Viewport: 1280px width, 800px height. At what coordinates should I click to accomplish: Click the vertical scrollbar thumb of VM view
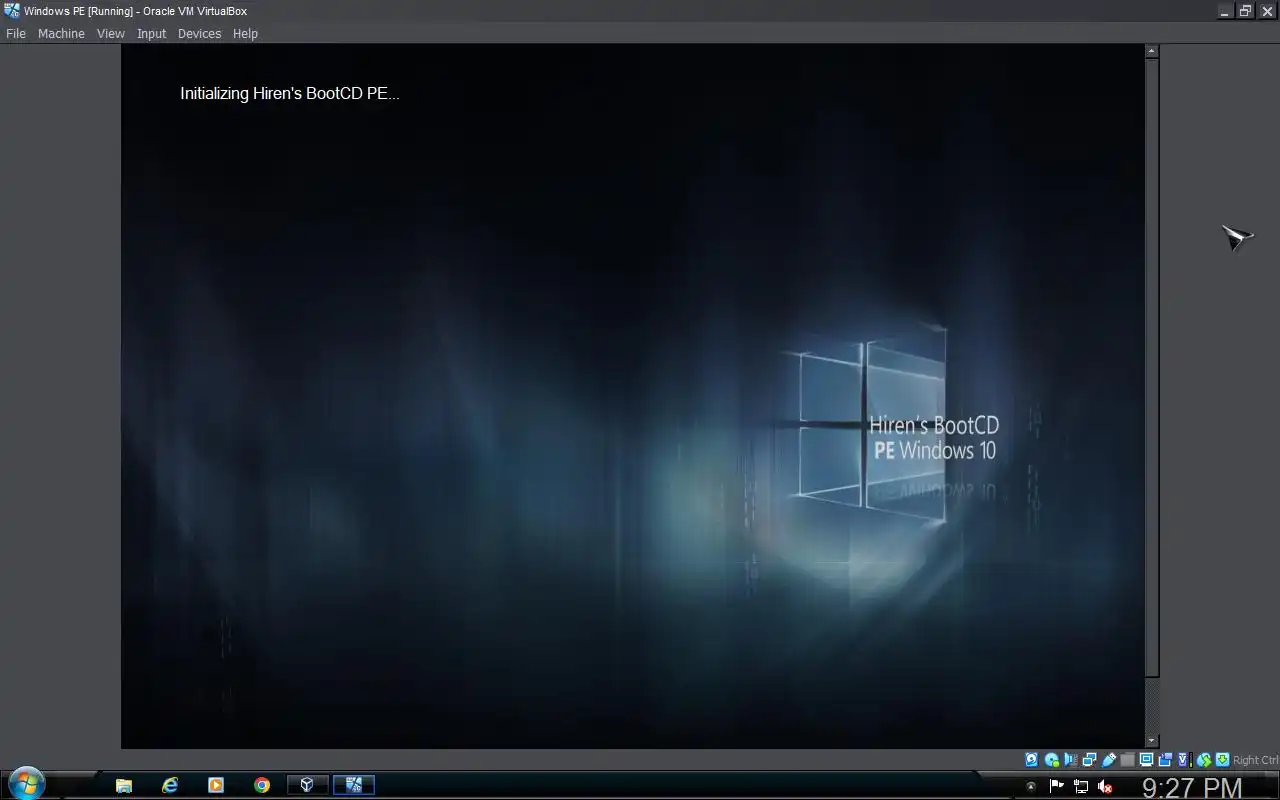coord(1151,367)
